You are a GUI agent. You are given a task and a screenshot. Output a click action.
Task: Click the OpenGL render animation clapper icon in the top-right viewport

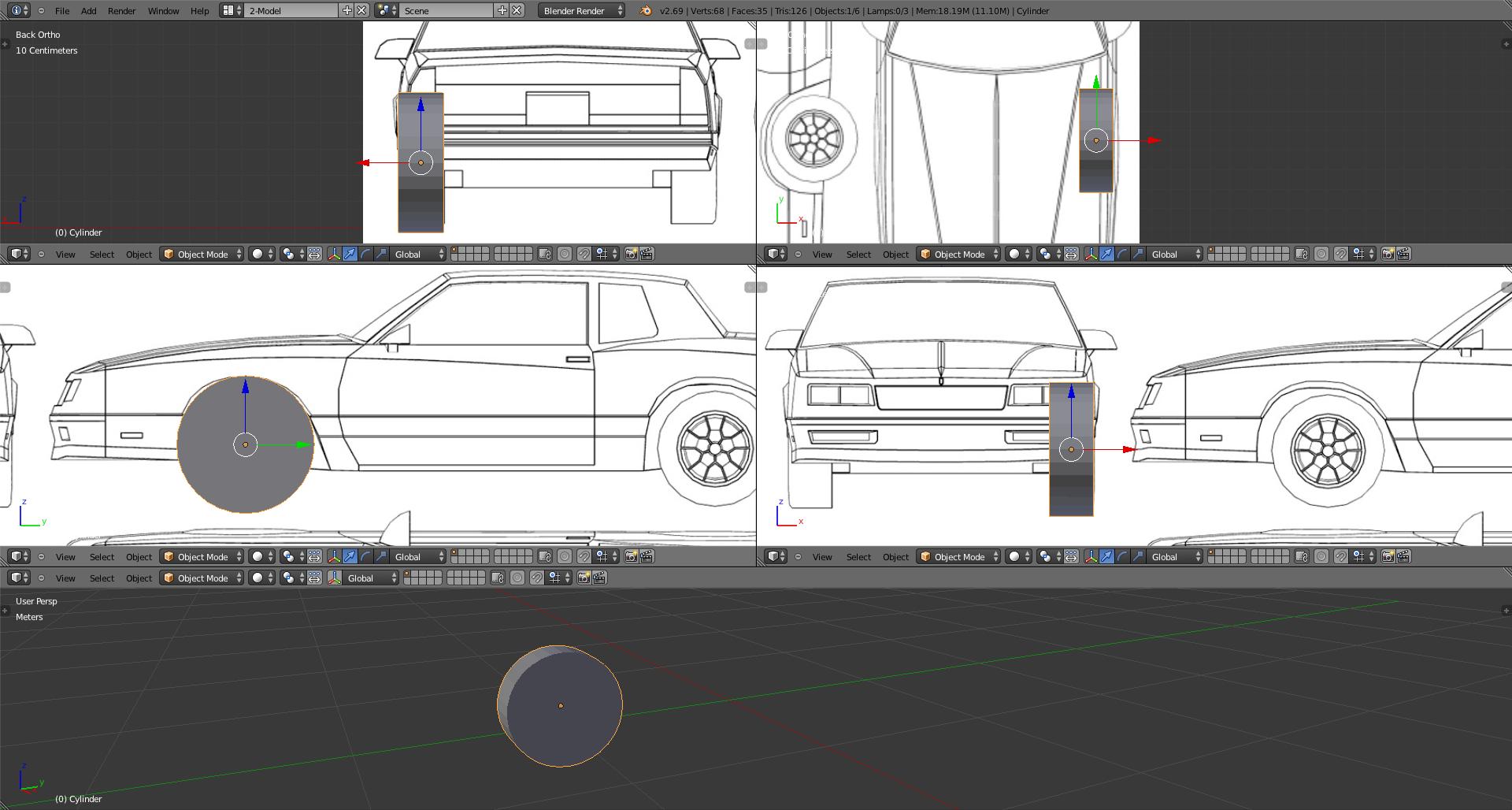1403,255
